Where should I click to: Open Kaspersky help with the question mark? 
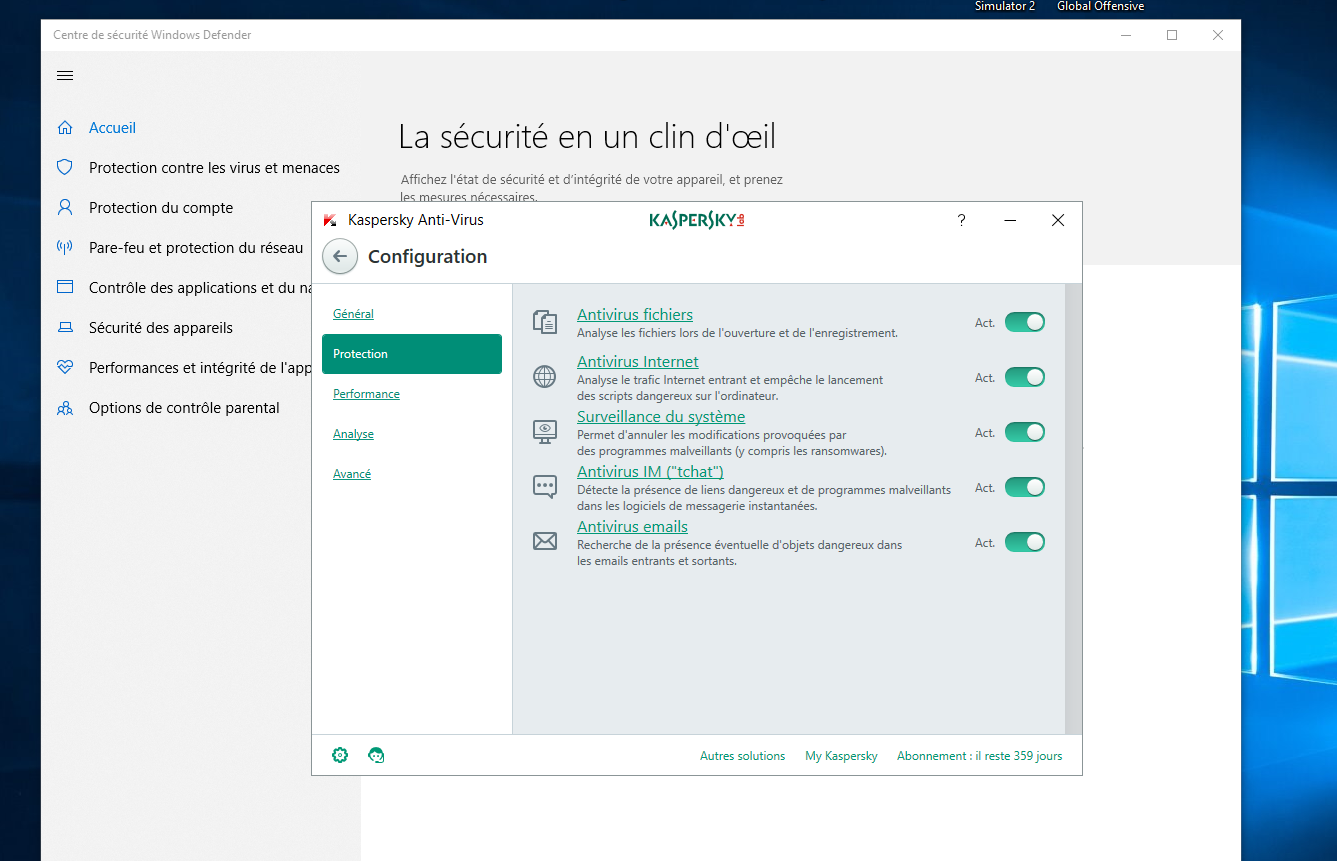[x=962, y=220]
